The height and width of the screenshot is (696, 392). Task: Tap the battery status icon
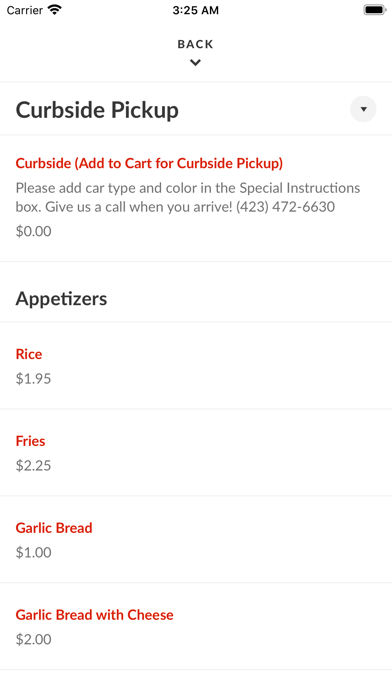pyautogui.click(x=375, y=10)
